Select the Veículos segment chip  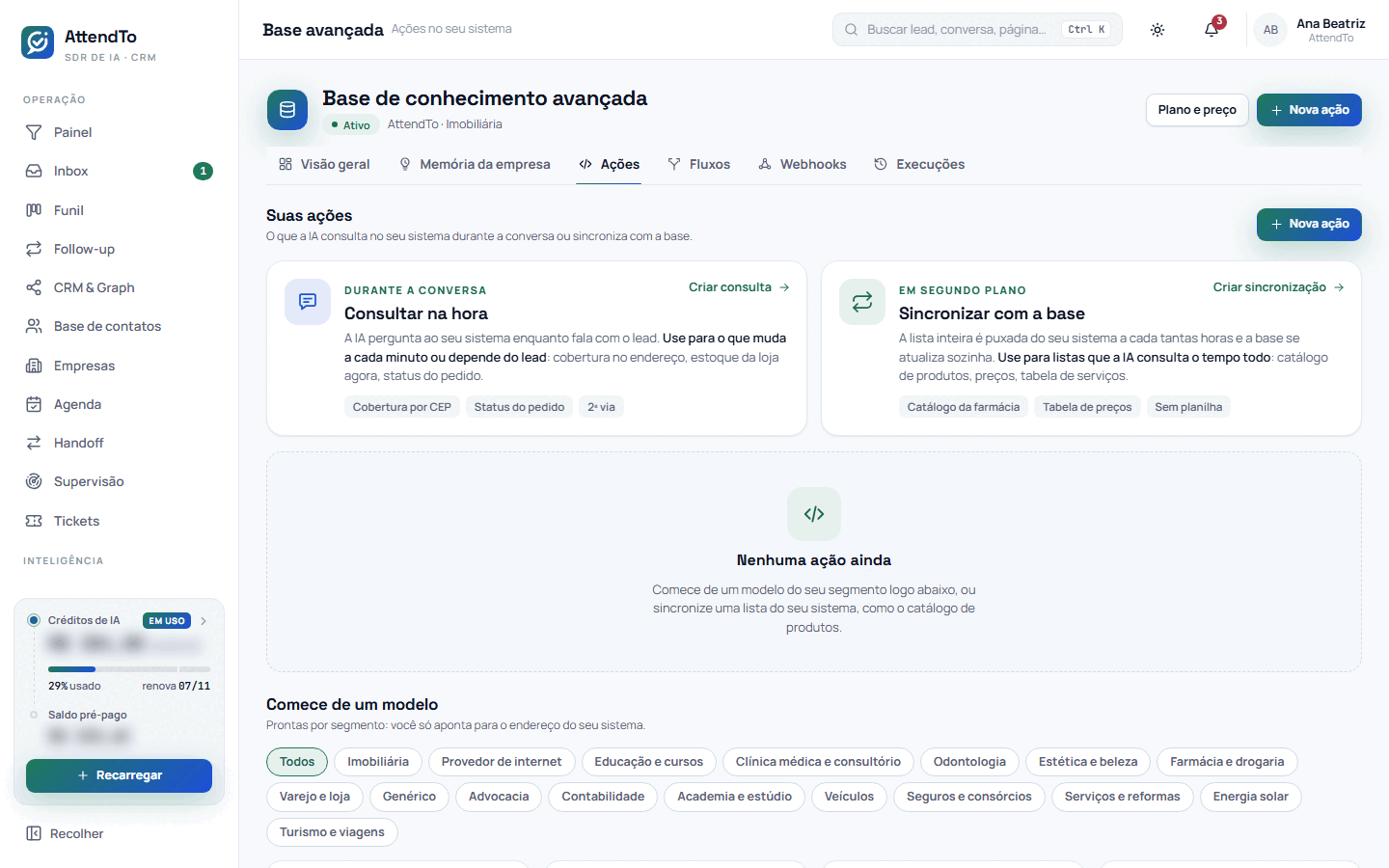click(x=849, y=797)
